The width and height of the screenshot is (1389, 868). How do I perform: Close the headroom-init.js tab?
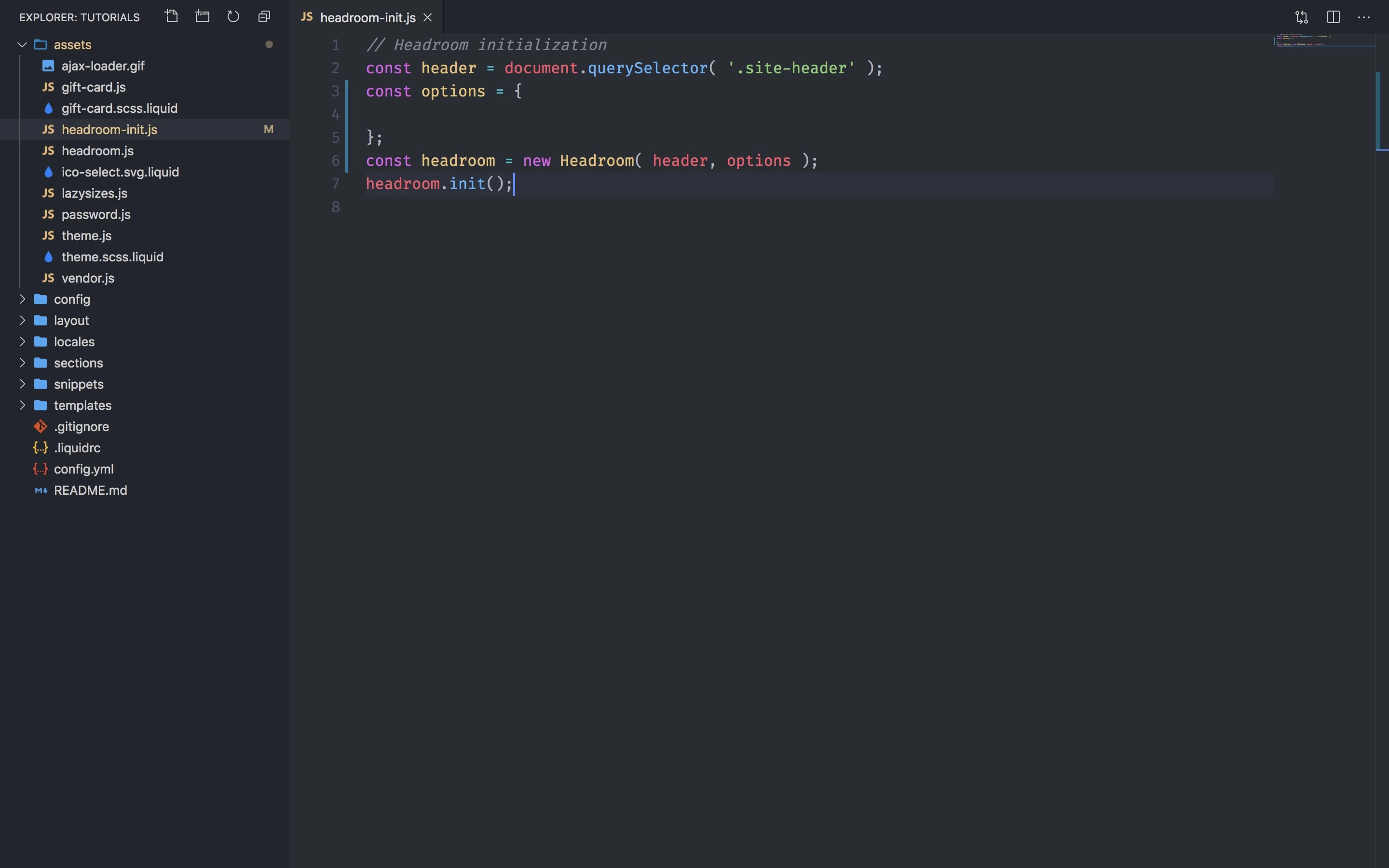click(428, 17)
